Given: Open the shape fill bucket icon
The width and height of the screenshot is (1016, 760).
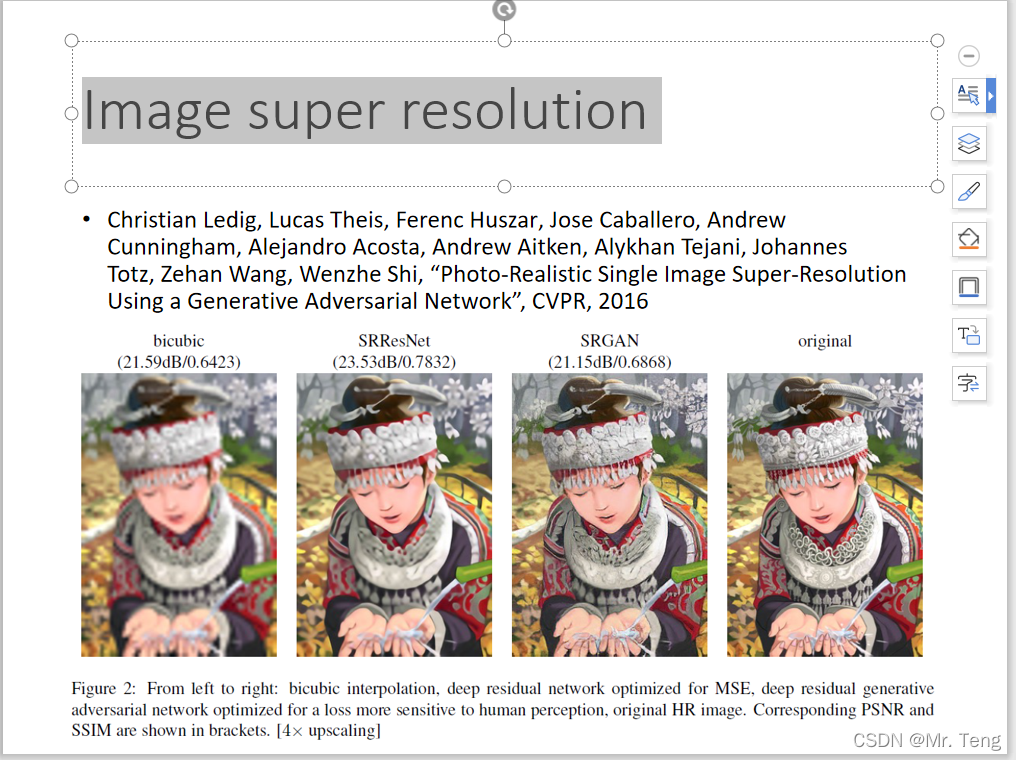Looking at the screenshot, I should (969, 239).
